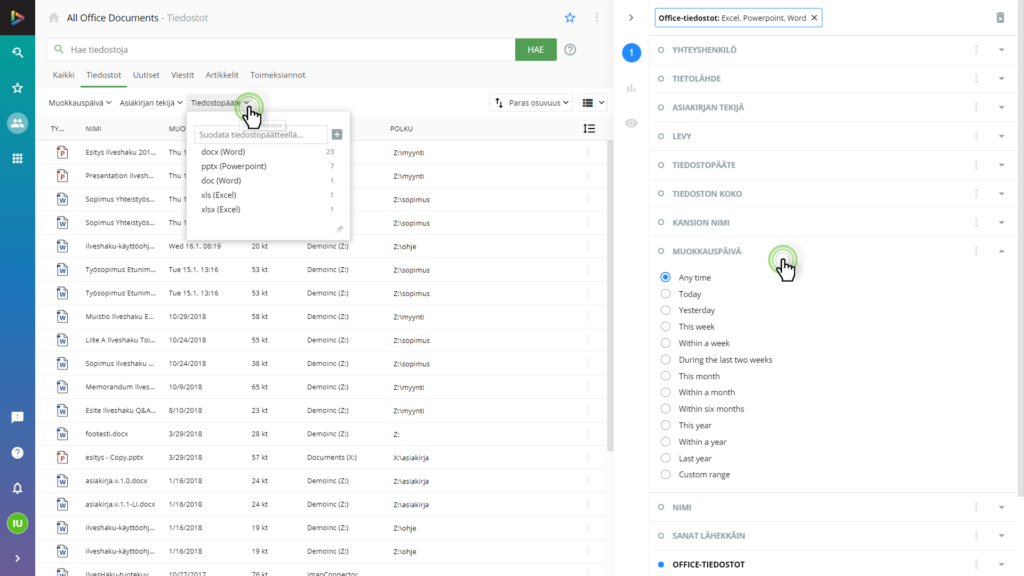Open the apps grid in left sidebar
The height and width of the screenshot is (576, 1024).
18,158
